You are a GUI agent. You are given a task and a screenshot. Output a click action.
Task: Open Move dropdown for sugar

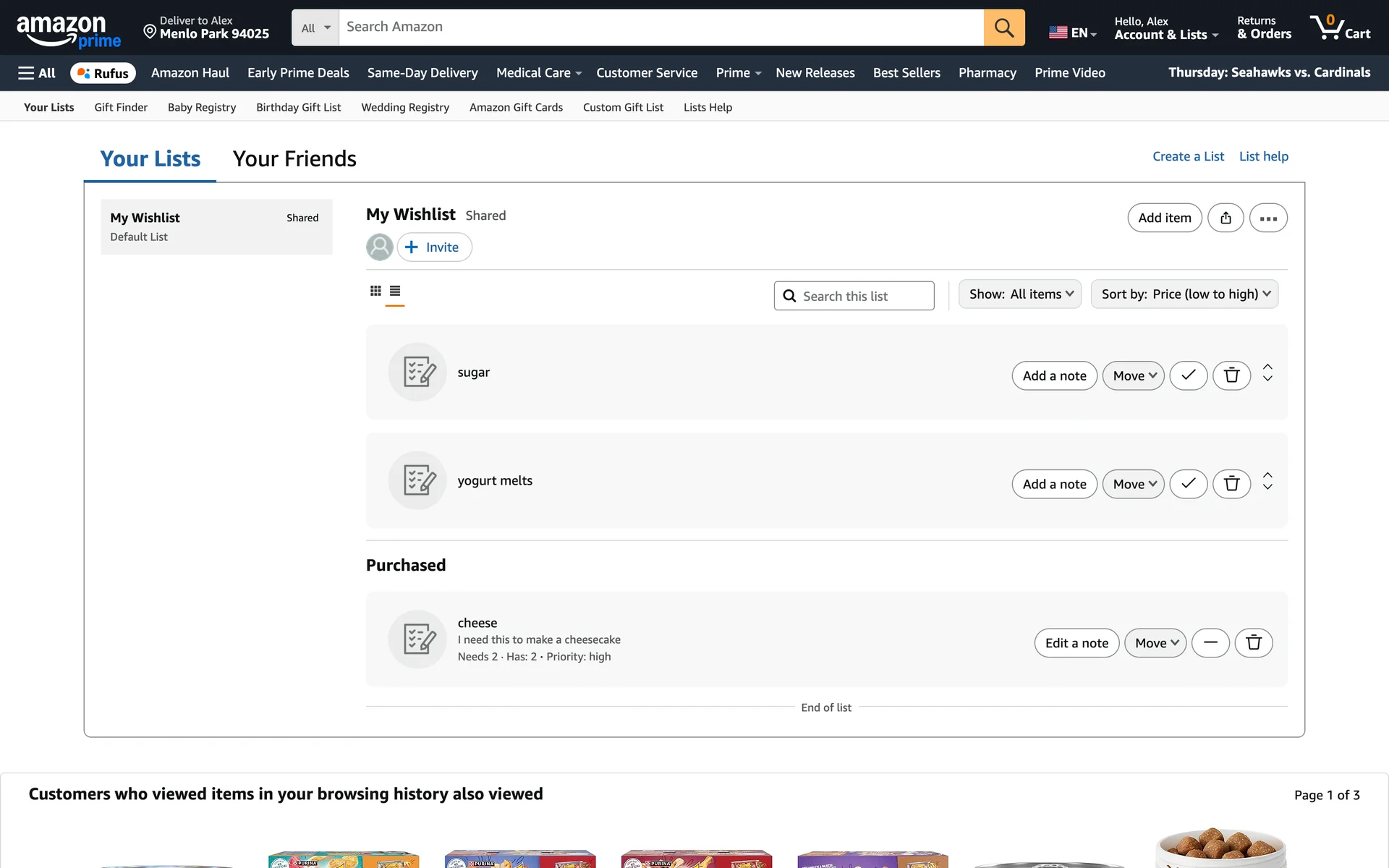click(1133, 375)
